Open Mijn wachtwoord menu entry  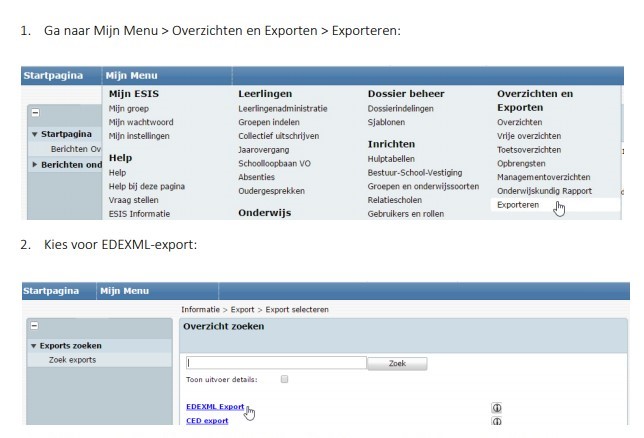pyautogui.click(x=141, y=122)
